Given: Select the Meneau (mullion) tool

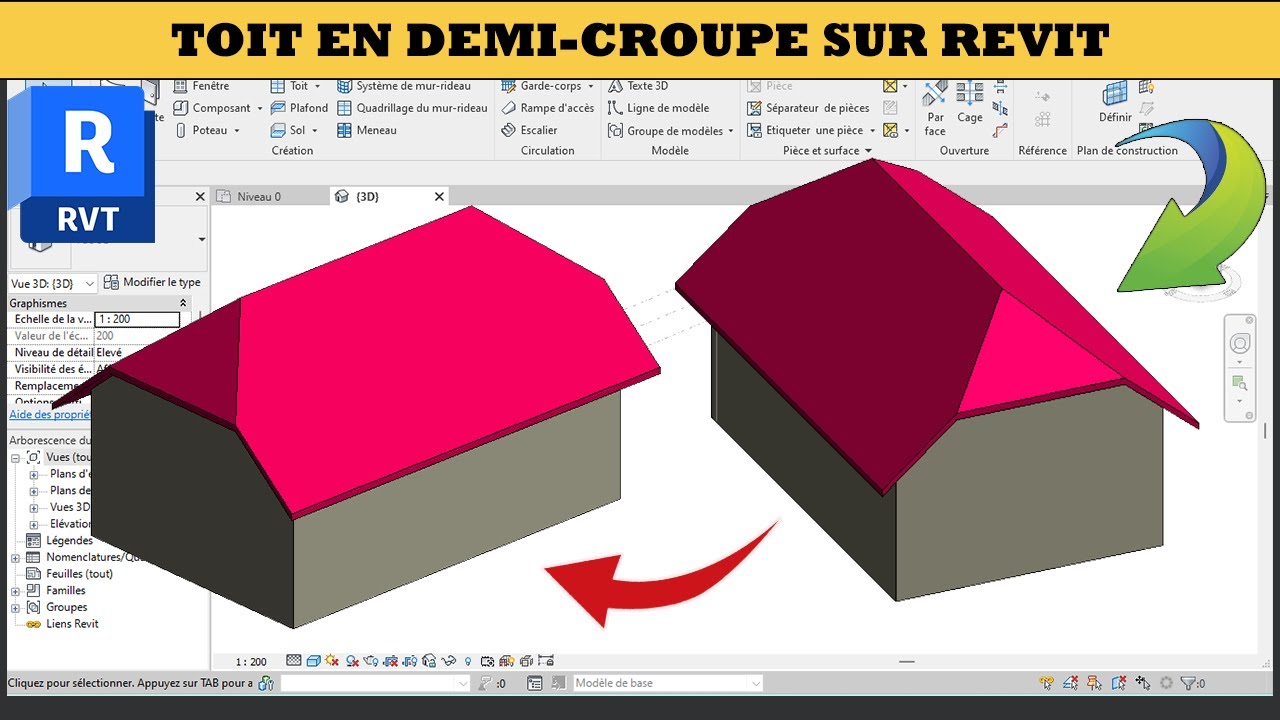Looking at the screenshot, I should point(367,130).
